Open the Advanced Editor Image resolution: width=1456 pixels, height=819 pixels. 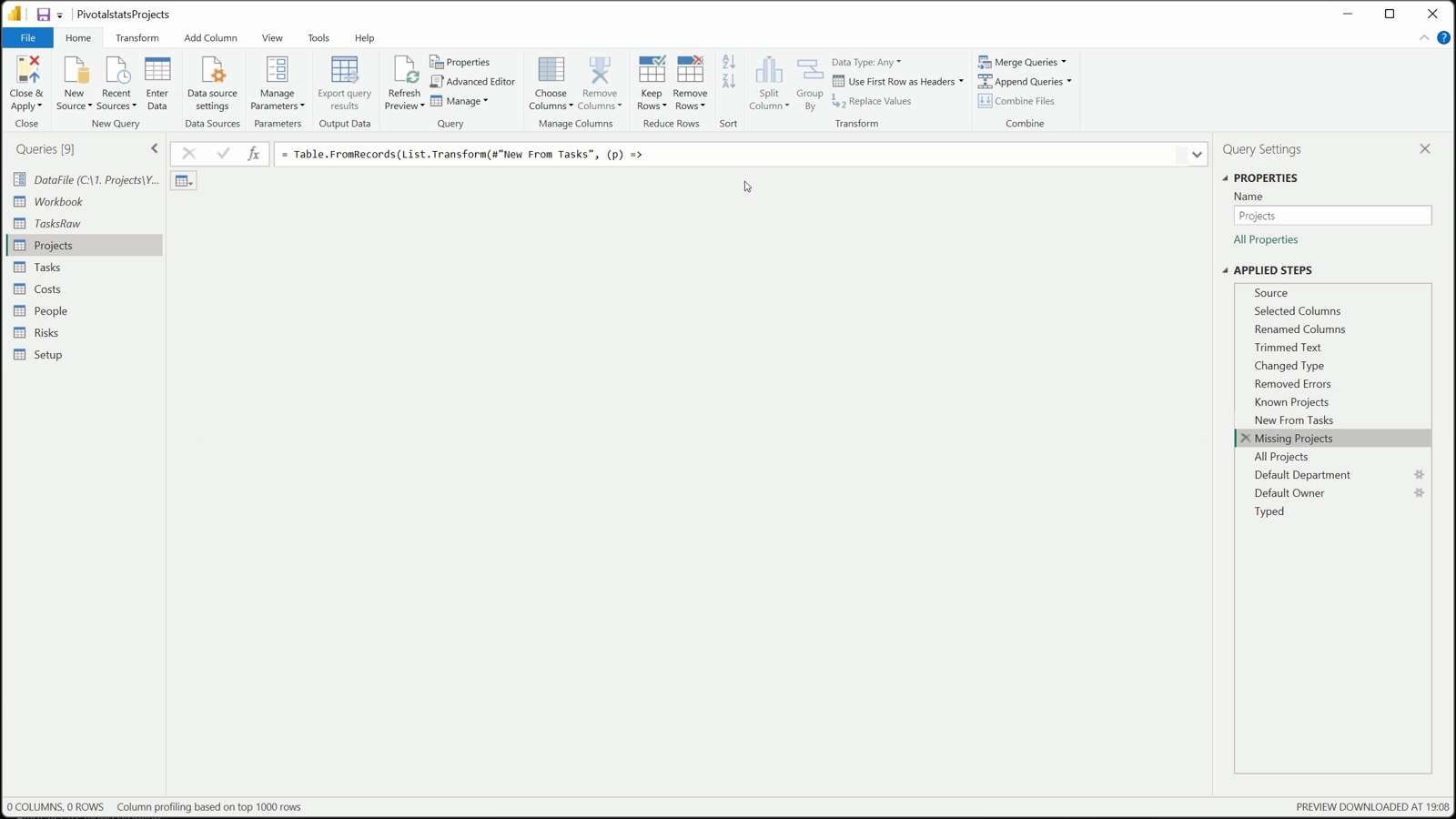coord(472,81)
